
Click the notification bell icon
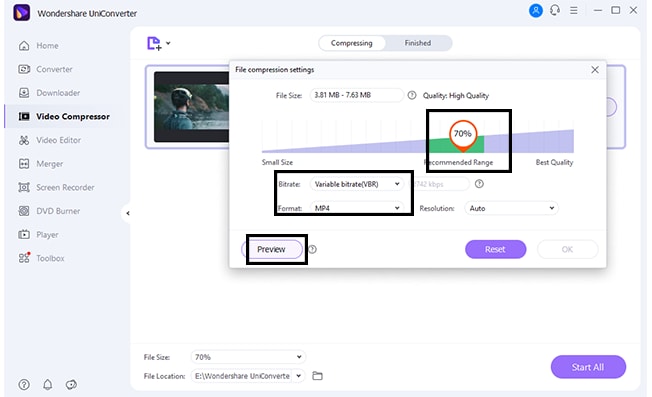(x=48, y=385)
